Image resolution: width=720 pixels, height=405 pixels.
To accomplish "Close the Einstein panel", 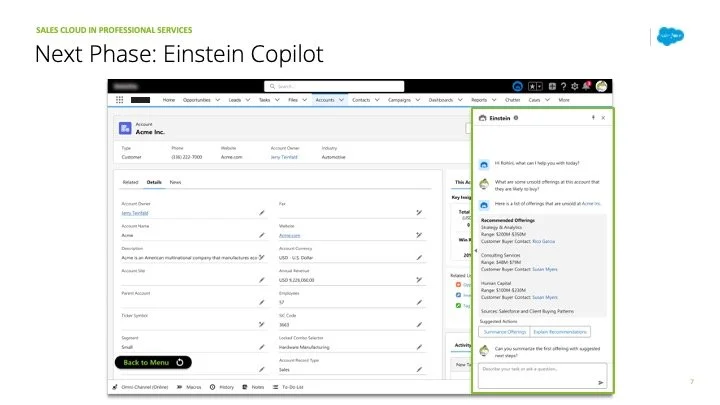I will [603, 118].
